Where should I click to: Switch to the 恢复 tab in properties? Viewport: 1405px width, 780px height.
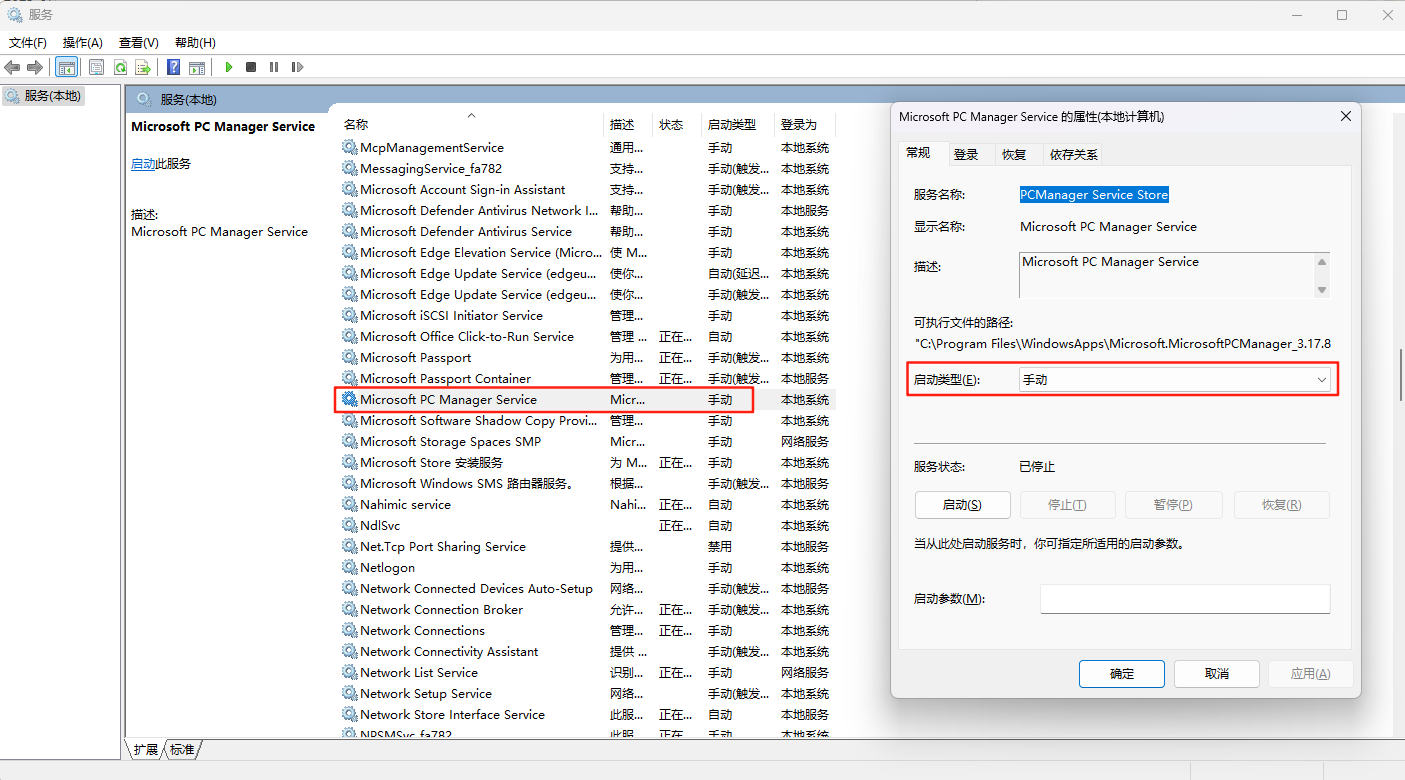1014,154
